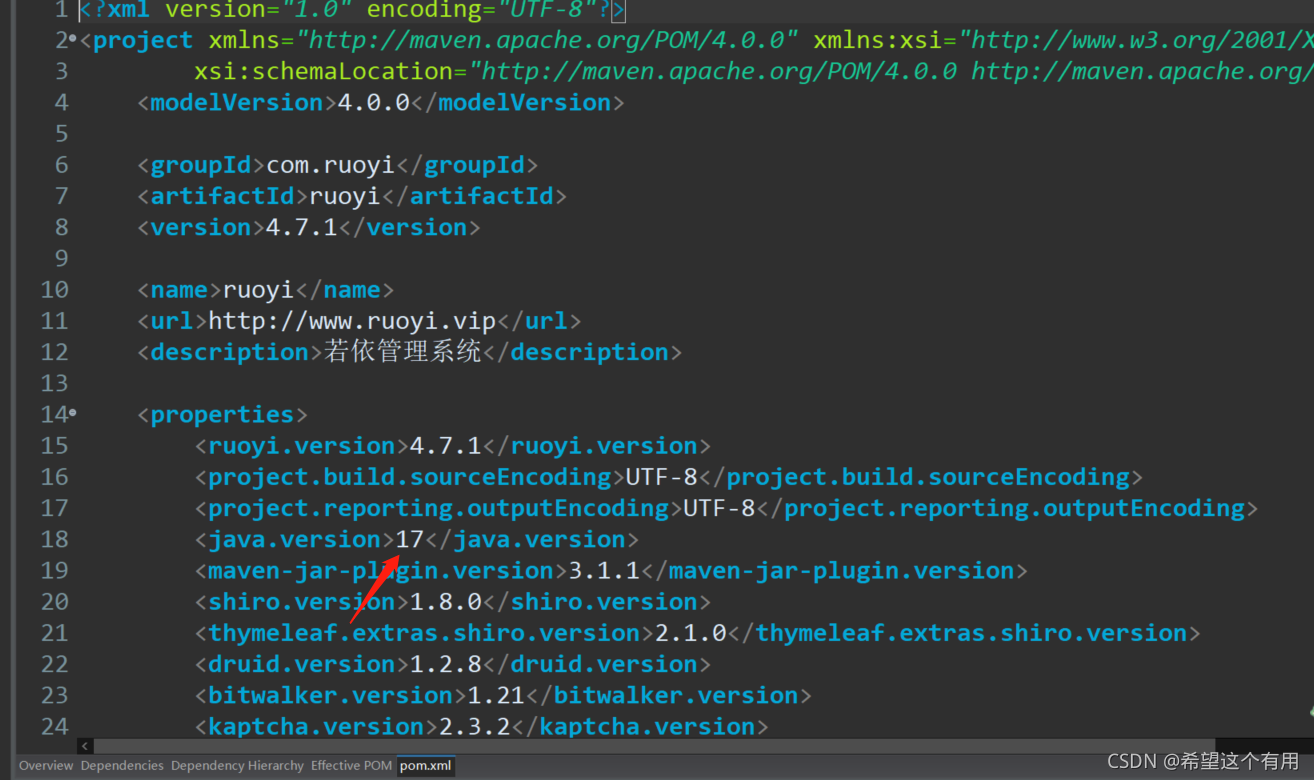The image size is (1314, 780).
Task: Click the bitwalker.version value 1.21
Action: (x=497, y=696)
